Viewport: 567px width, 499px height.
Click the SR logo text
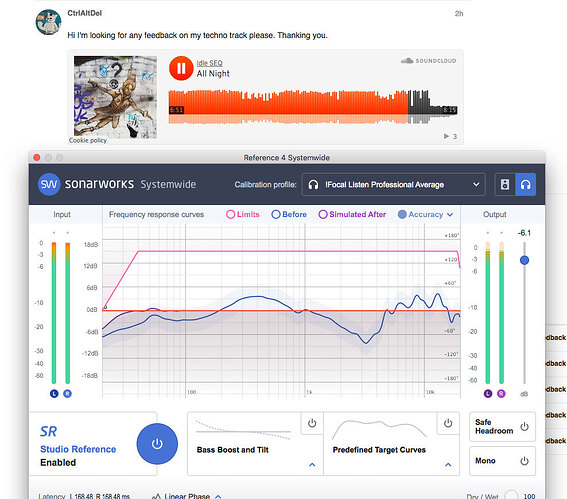[x=48, y=431]
